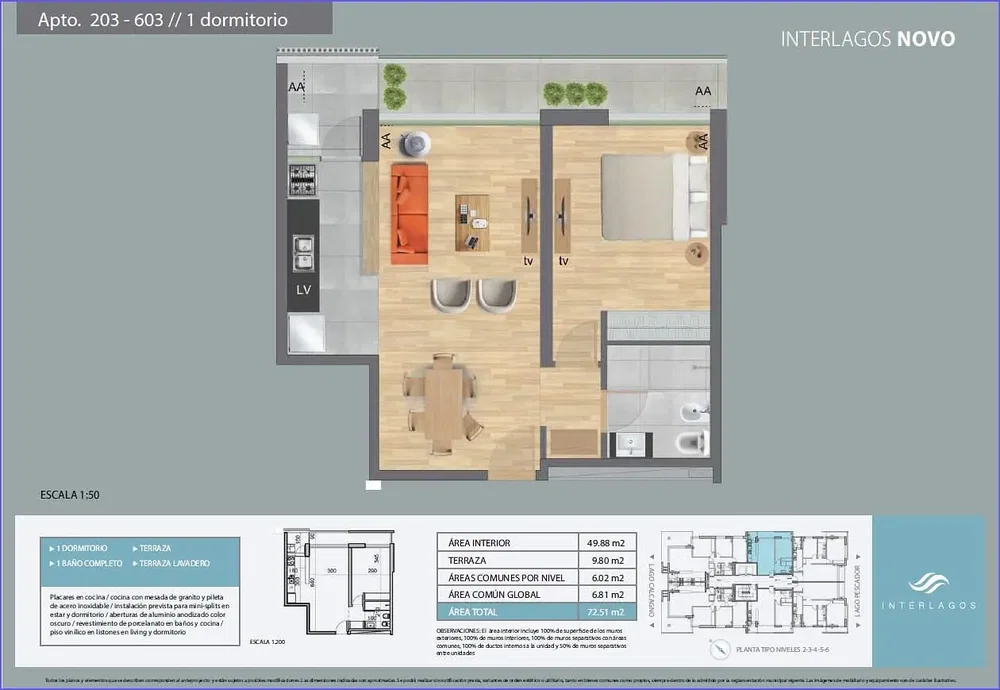
Task: Click the toilet in the bathroom
Action: (691, 441)
